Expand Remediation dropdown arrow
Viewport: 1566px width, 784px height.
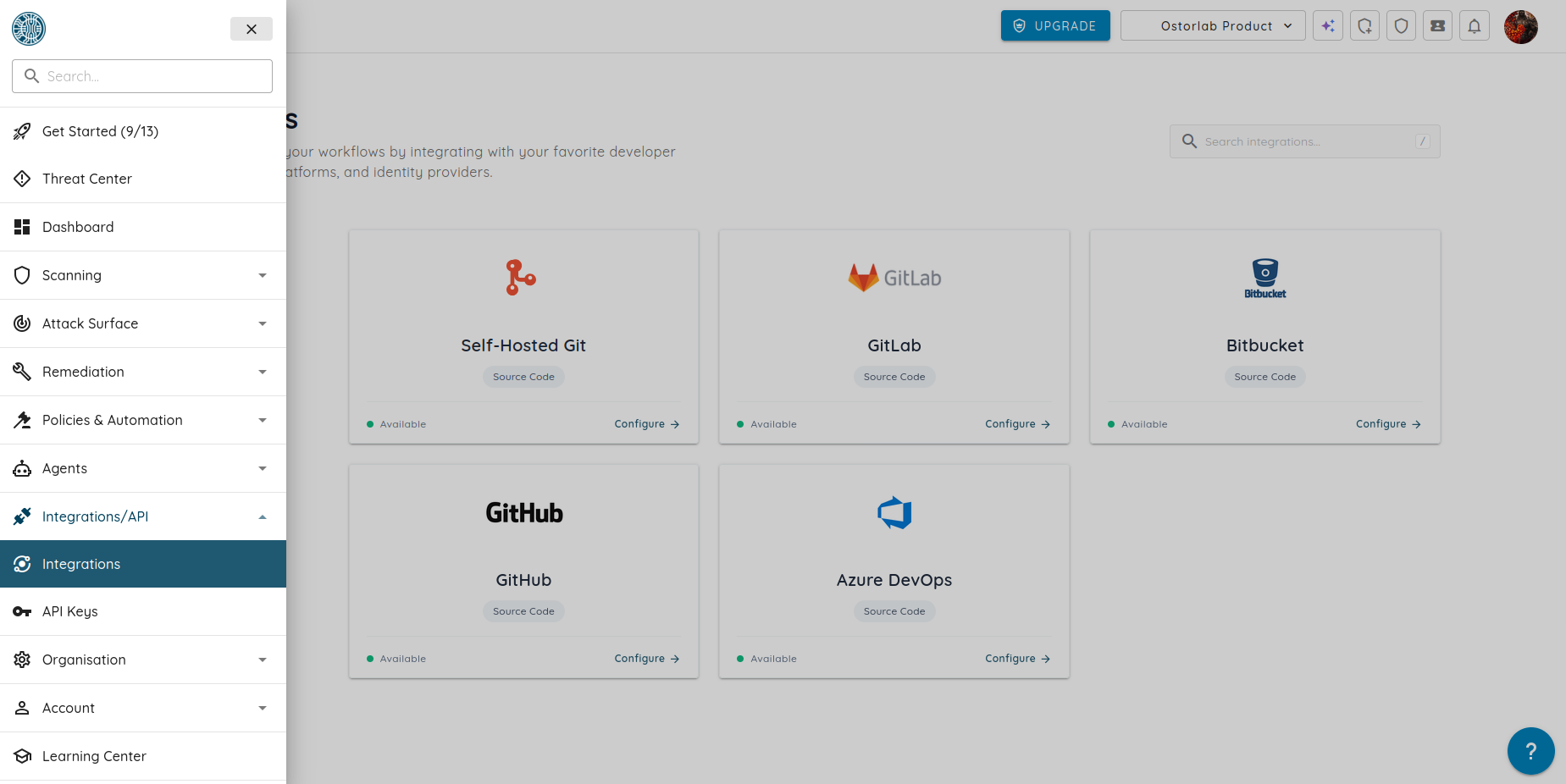263,372
